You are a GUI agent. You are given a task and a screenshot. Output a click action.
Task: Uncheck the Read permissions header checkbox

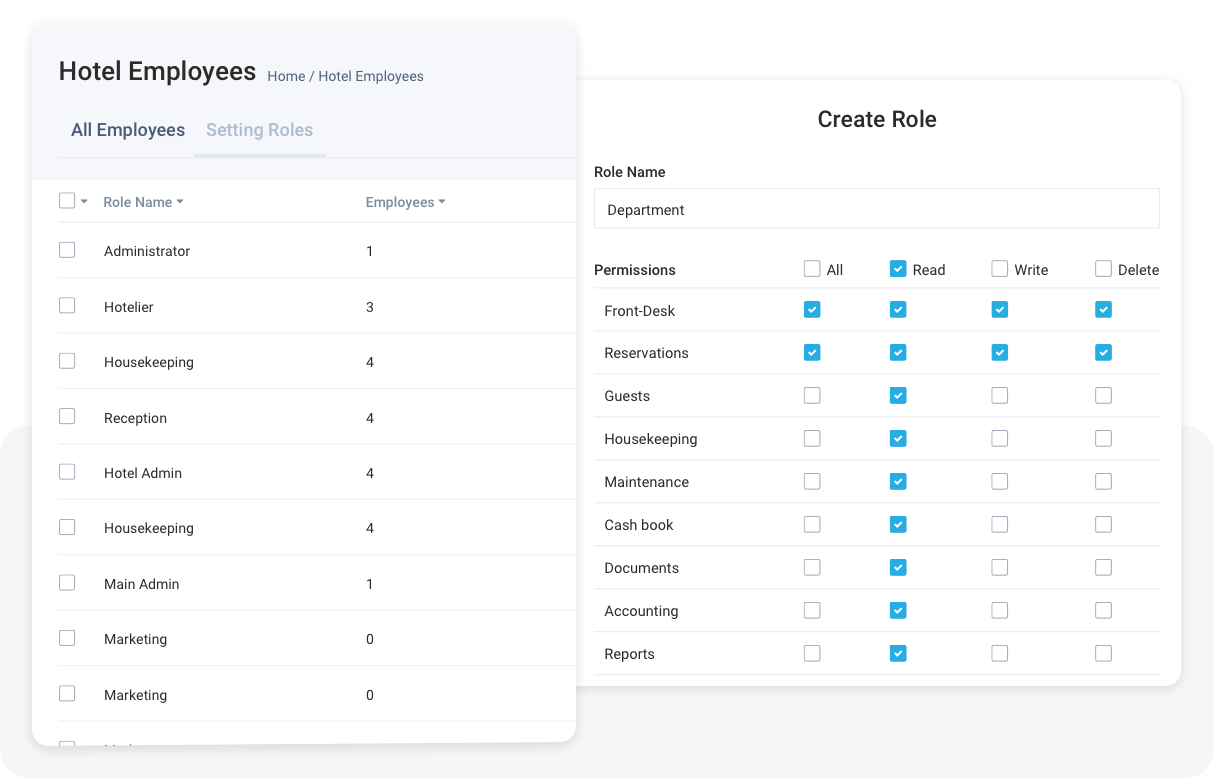point(898,269)
